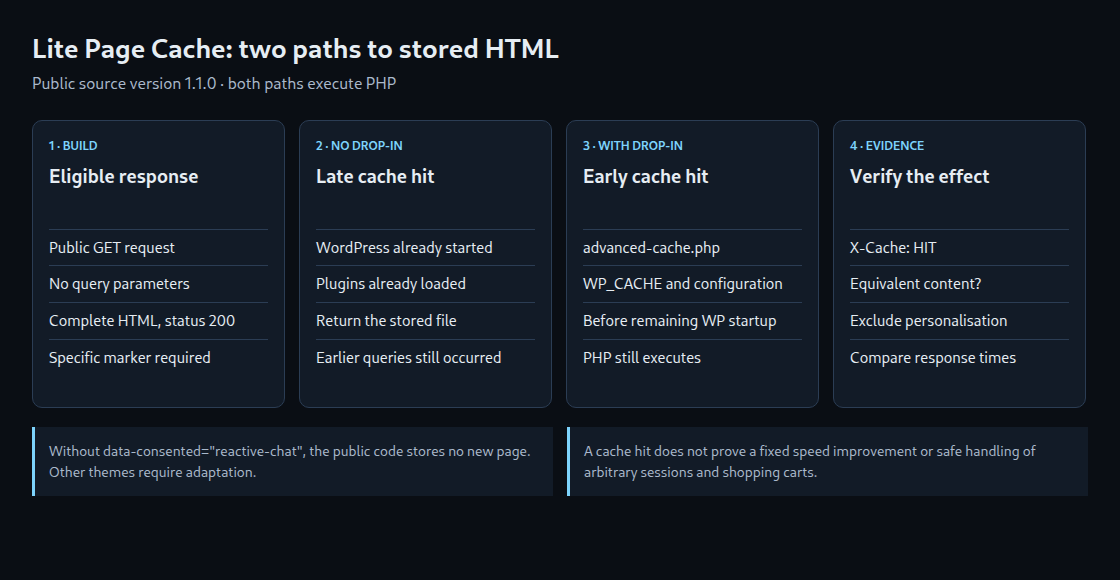Select 'Exclude personalisation' row
1120x580 pixels.
click(959, 321)
